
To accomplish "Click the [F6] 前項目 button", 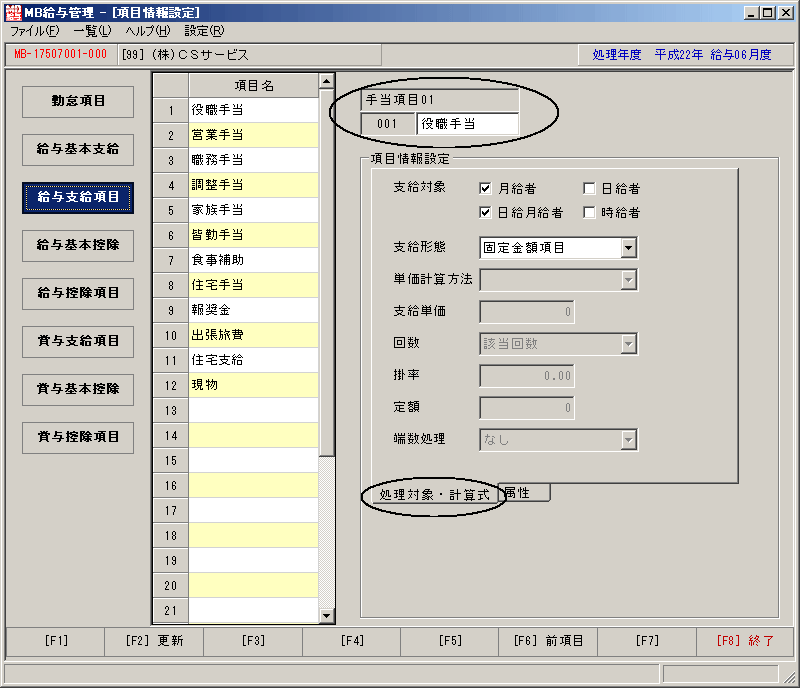I will click(x=548, y=641).
